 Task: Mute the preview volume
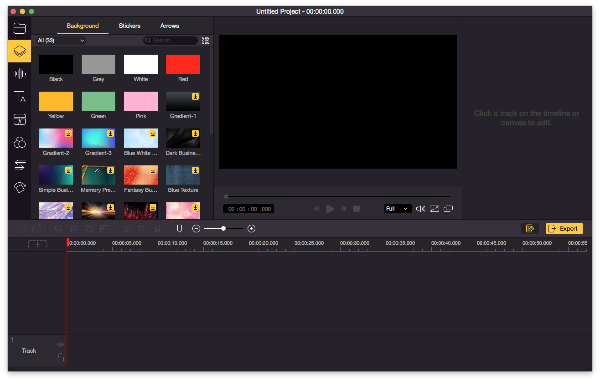tap(420, 209)
